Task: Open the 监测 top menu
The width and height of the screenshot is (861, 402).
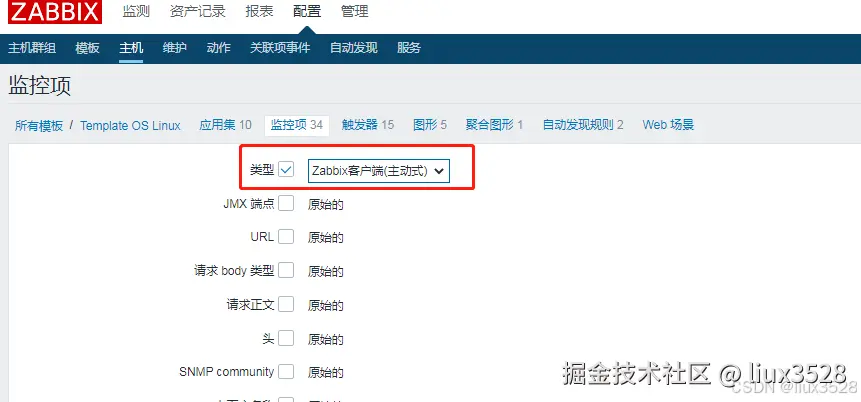Action: (x=136, y=12)
